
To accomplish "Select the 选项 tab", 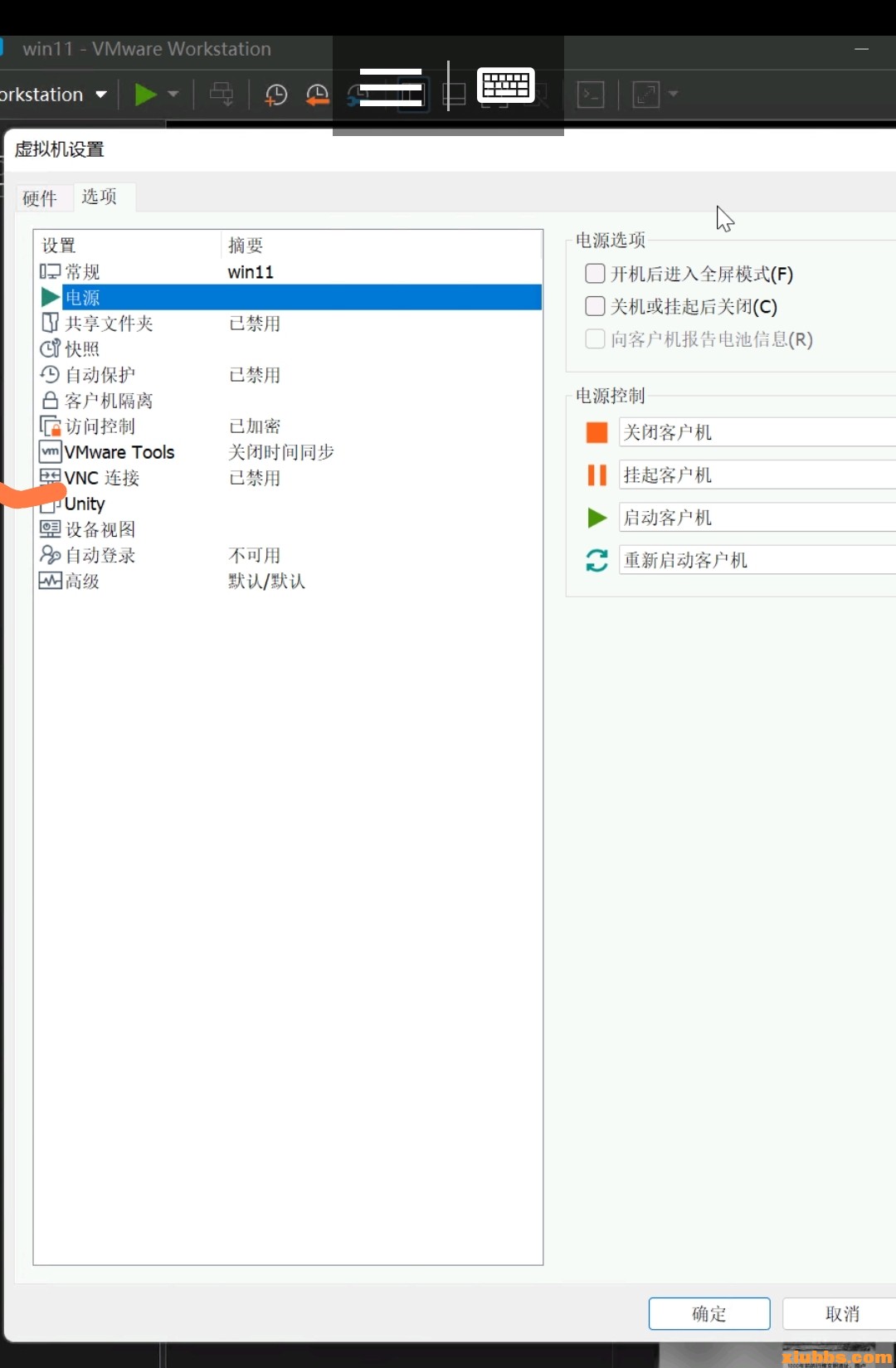I will coord(100,197).
